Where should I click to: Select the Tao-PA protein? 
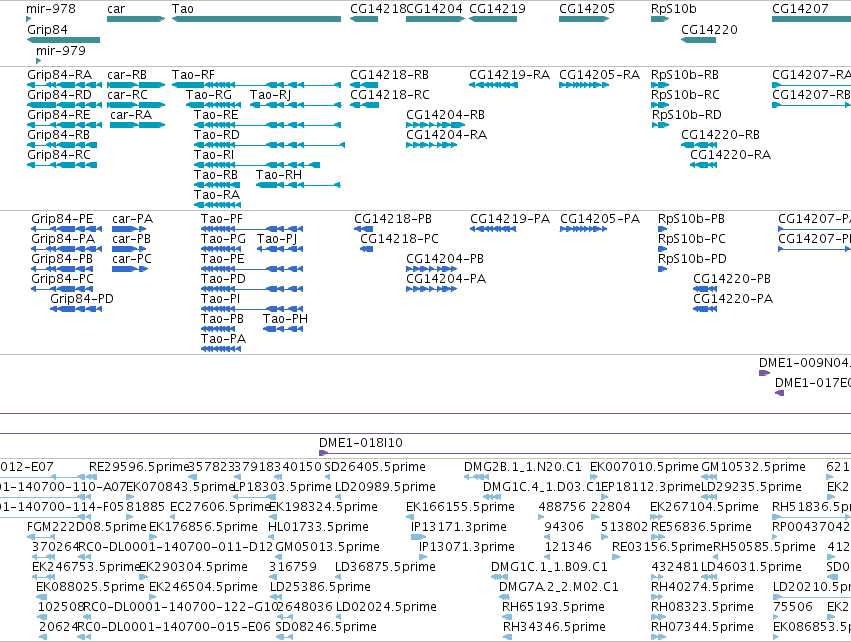221,349
